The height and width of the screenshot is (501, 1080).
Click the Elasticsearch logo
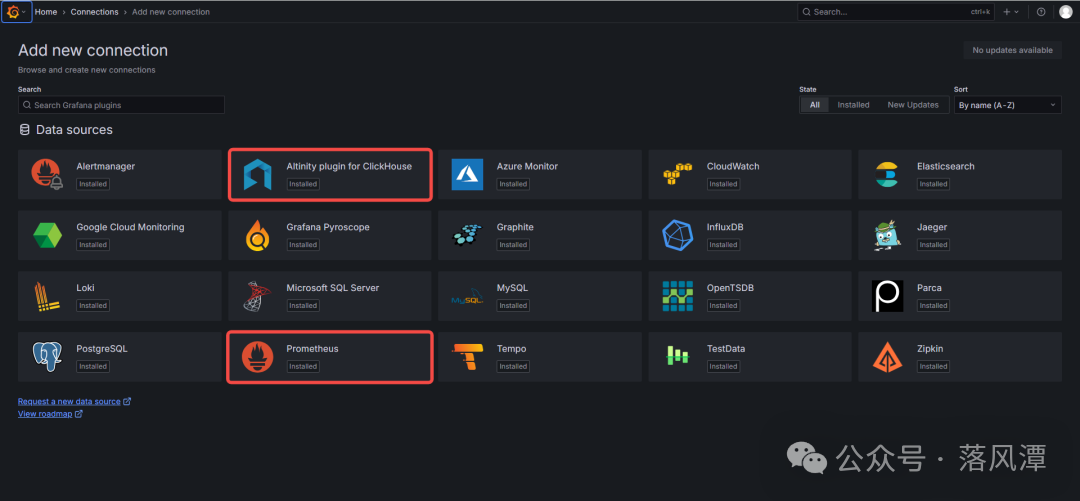887,174
